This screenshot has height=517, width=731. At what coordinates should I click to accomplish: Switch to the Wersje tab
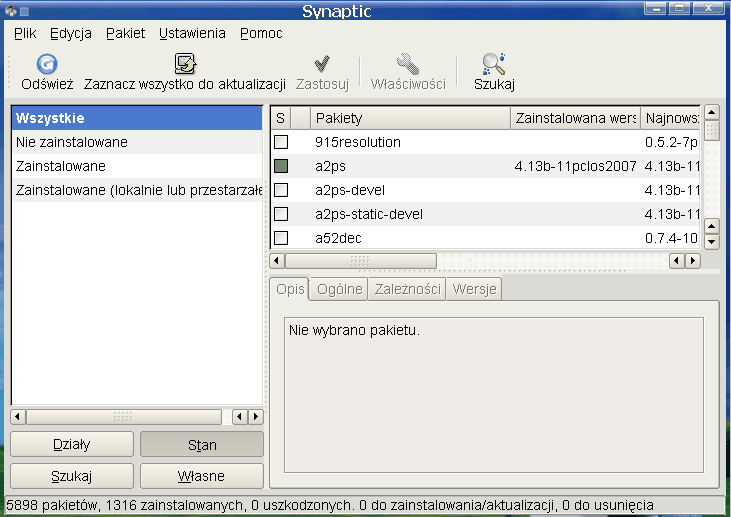pyautogui.click(x=474, y=289)
